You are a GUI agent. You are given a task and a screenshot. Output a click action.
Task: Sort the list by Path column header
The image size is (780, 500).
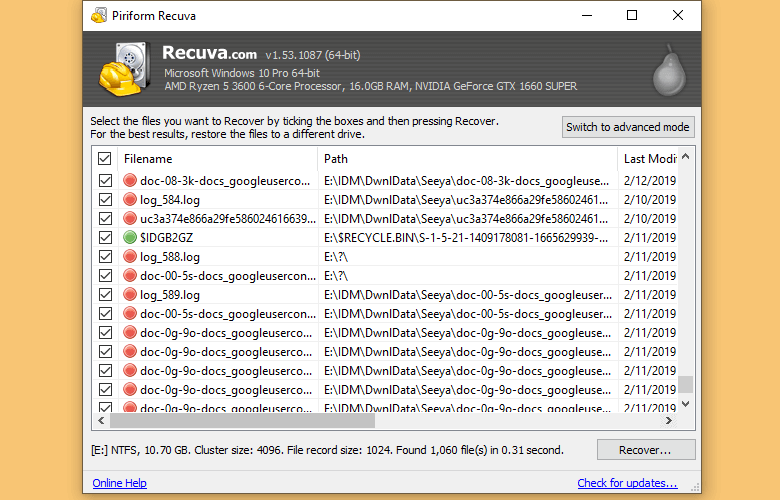468,159
